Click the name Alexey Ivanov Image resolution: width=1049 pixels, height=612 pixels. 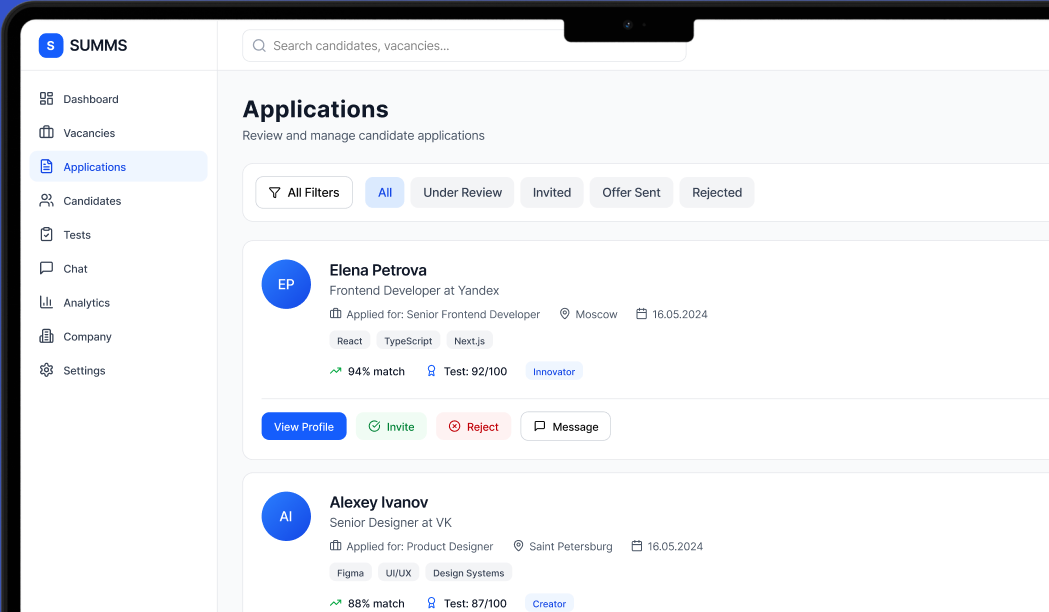tap(379, 502)
